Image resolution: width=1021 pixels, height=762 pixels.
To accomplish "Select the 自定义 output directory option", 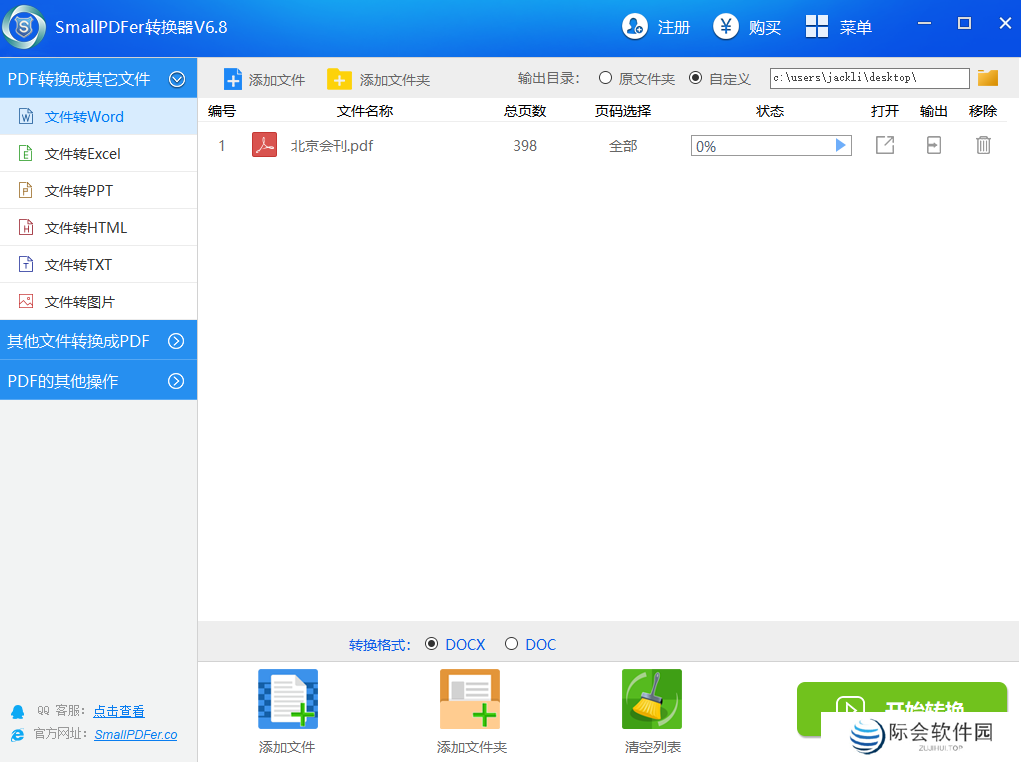I will click(696, 78).
